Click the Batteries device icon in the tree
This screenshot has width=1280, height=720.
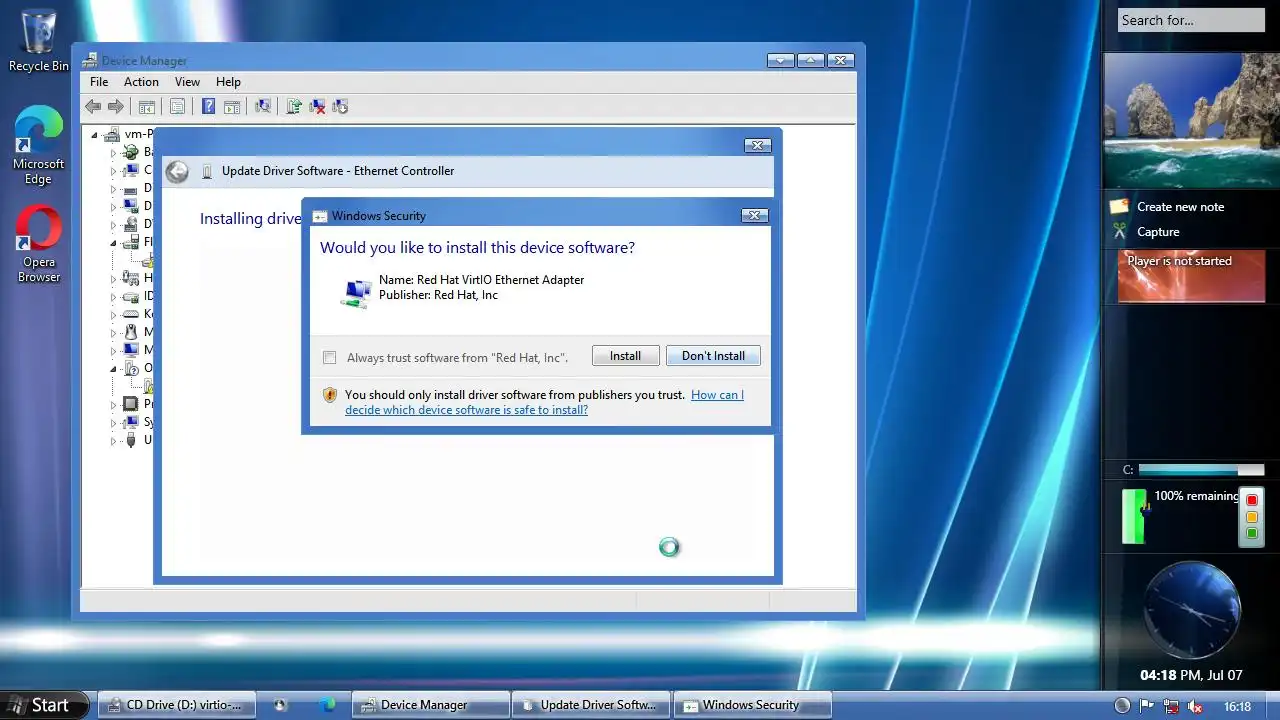pyautogui.click(x=131, y=152)
